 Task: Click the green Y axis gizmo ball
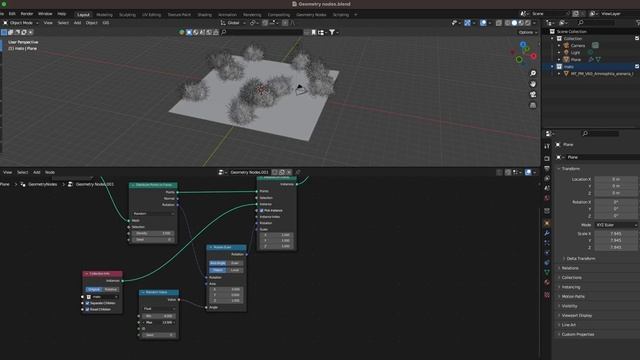point(519,60)
